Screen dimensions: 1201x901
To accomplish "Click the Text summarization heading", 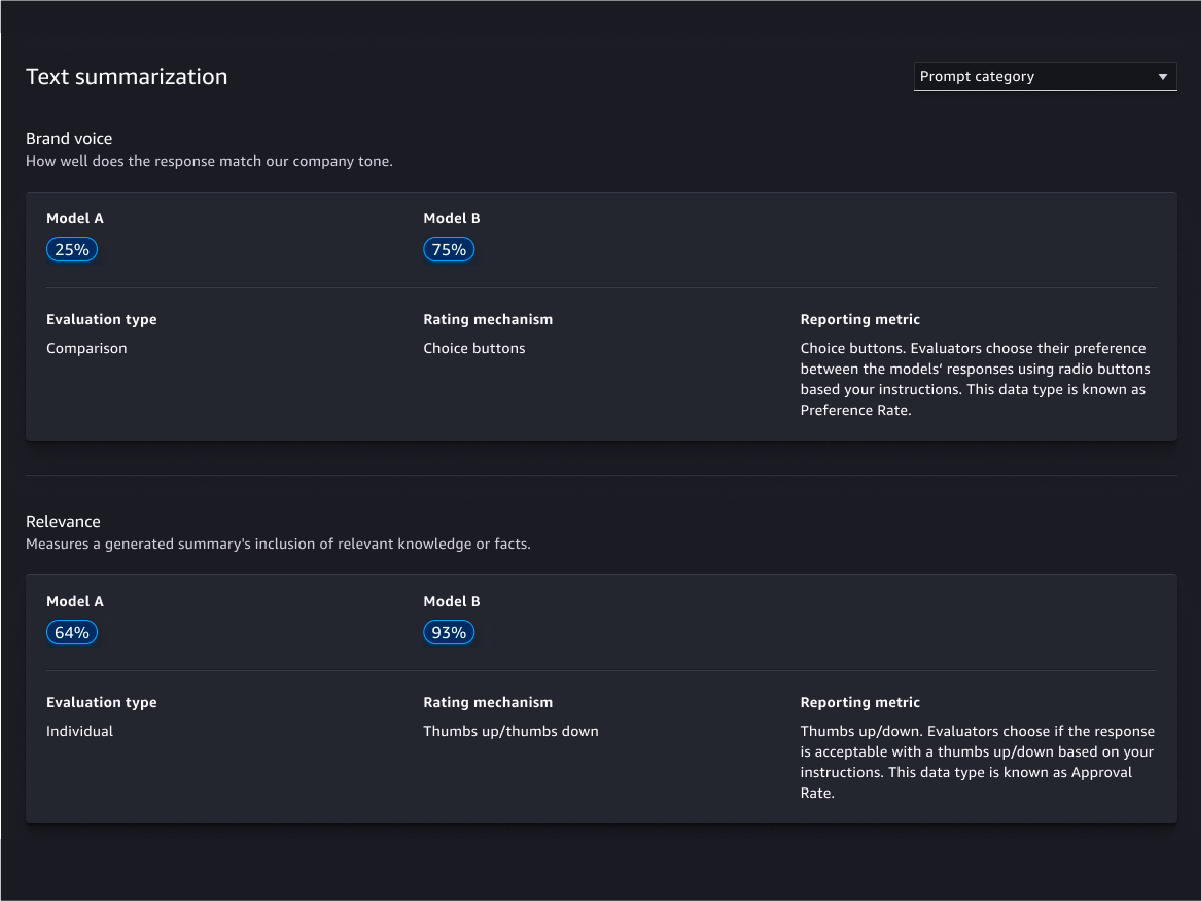I will click(126, 77).
